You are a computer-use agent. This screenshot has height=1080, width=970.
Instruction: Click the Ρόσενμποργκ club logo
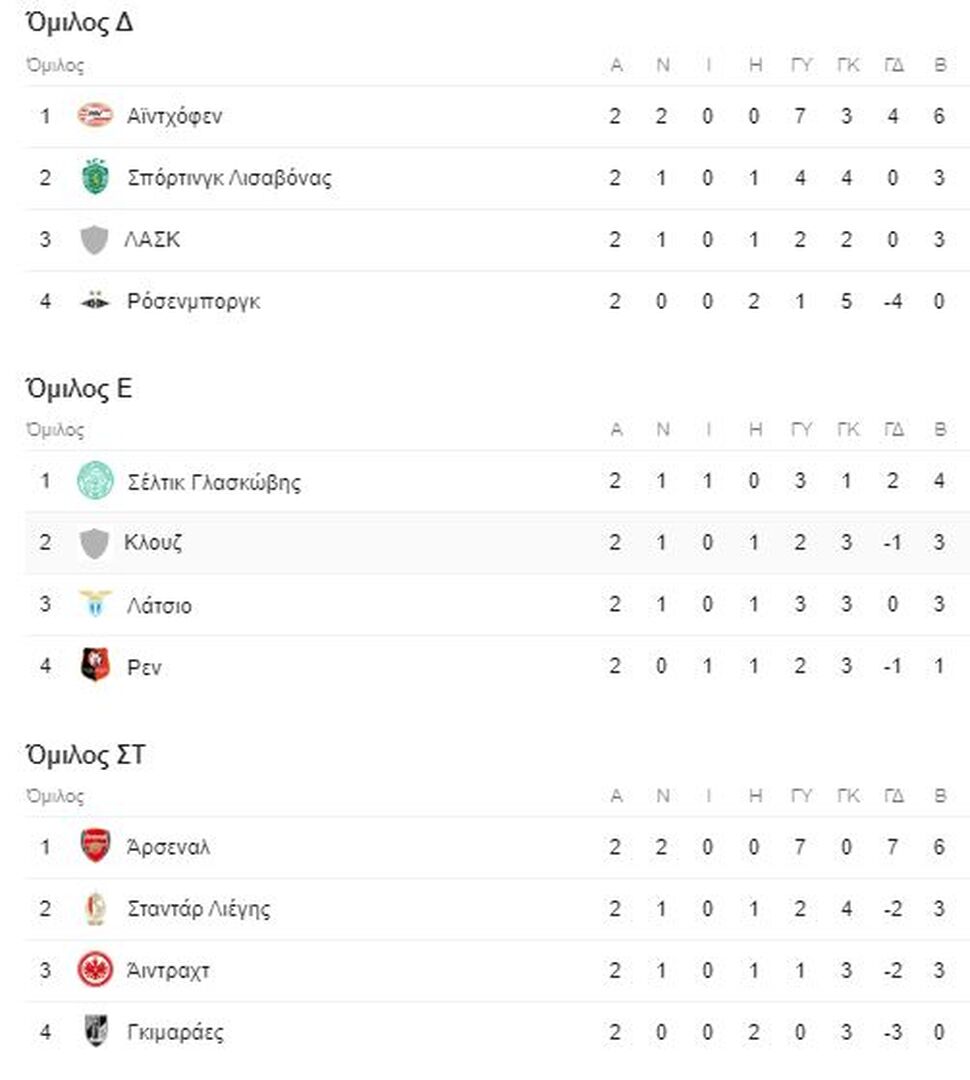point(95,300)
